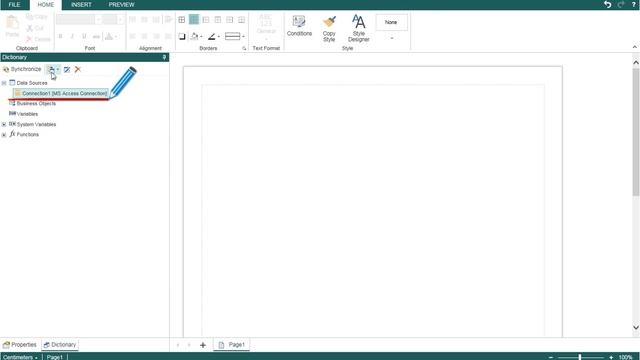Select Business Objects in the tree
This screenshot has height=360, width=640.
pos(36,104)
